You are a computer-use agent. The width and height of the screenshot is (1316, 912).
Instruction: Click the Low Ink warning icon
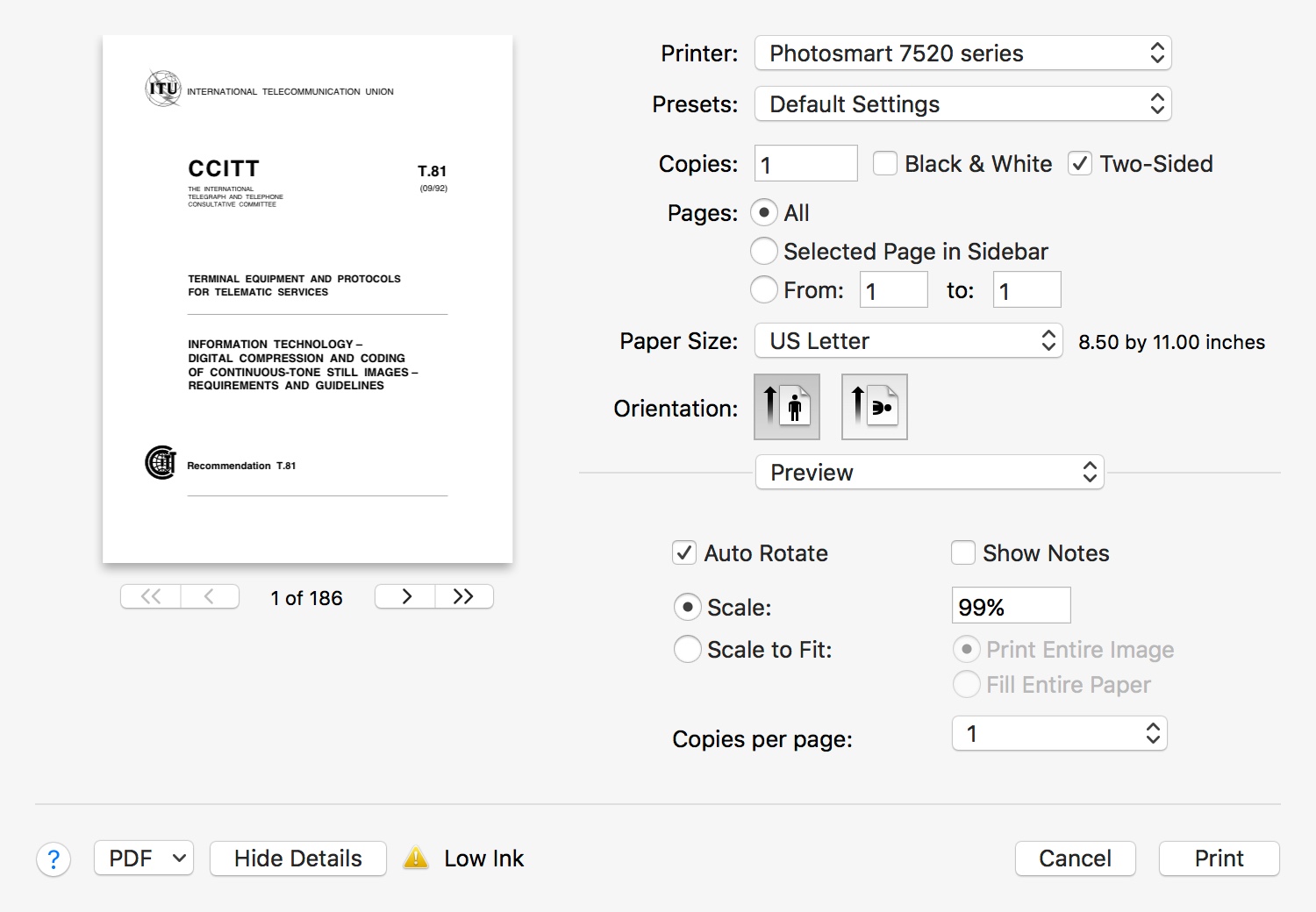tap(416, 859)
